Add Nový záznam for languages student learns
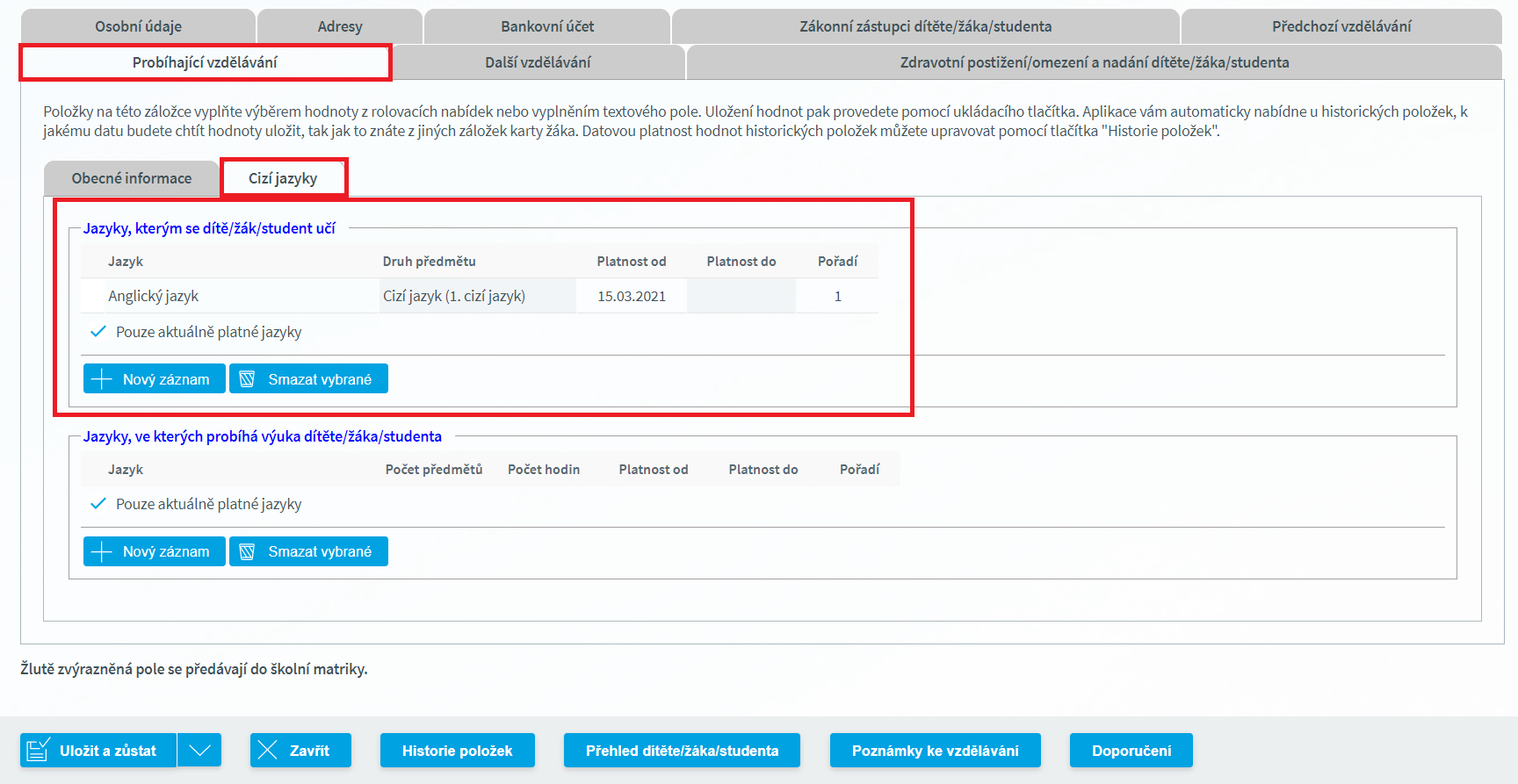The image size is (1518, 784). (x=155, y=378)
